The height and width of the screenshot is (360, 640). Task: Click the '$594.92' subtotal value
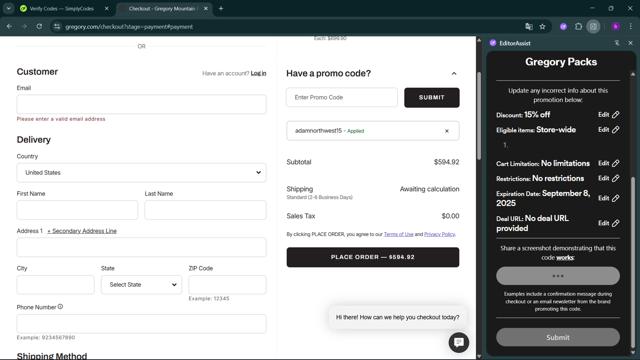pyautogui.click(x=447, y=162)
